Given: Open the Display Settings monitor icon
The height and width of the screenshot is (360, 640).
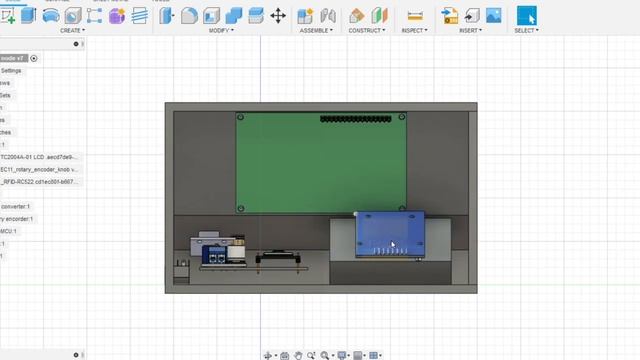Looking at the screenshot, I should coord(342,356).
